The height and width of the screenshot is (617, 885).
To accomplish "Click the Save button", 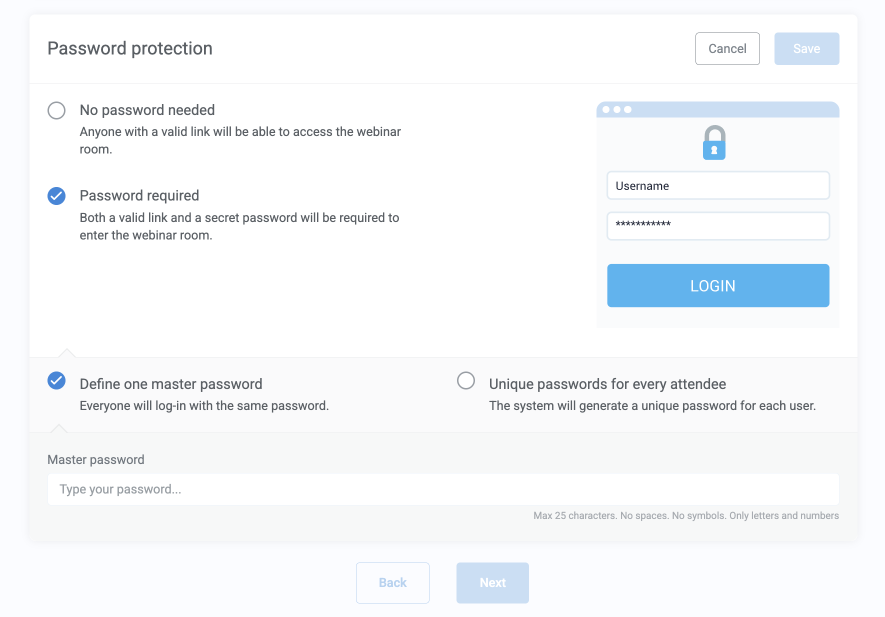I will point(806,48).
